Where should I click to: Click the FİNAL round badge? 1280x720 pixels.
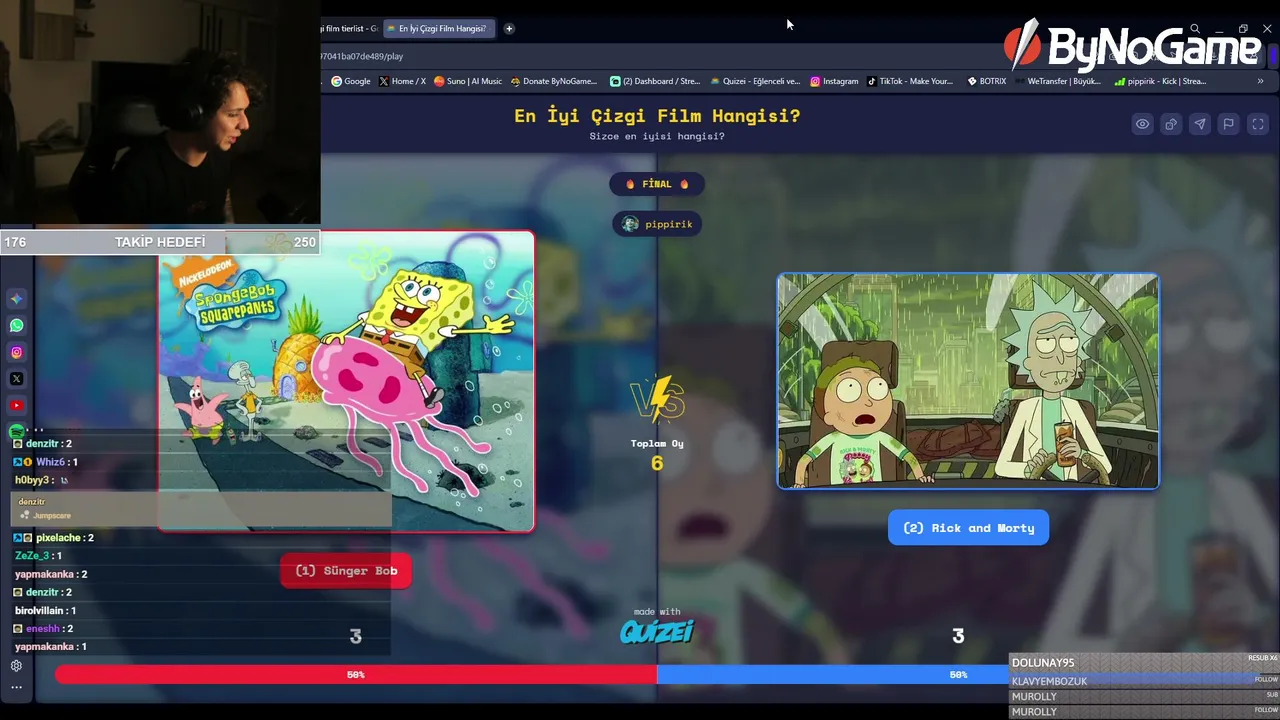(657, 184)
